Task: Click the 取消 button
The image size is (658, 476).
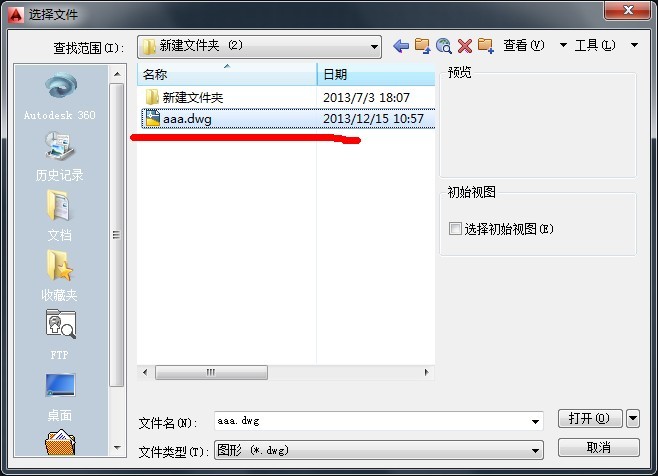Action: [599, 447]
